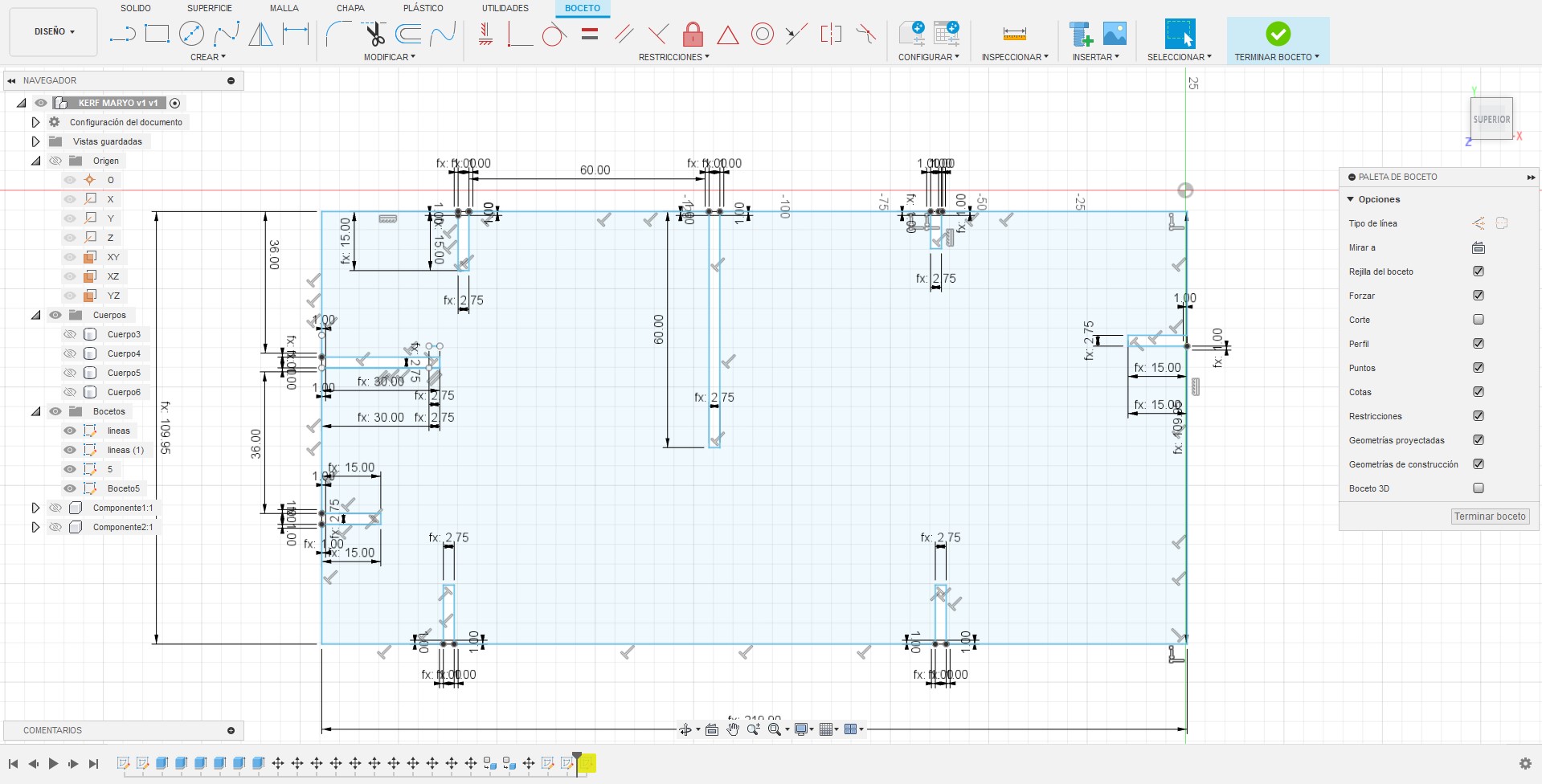Switch to the SUPERFICIE tab
The image size is (1542, 784).
tap(210, 8)
